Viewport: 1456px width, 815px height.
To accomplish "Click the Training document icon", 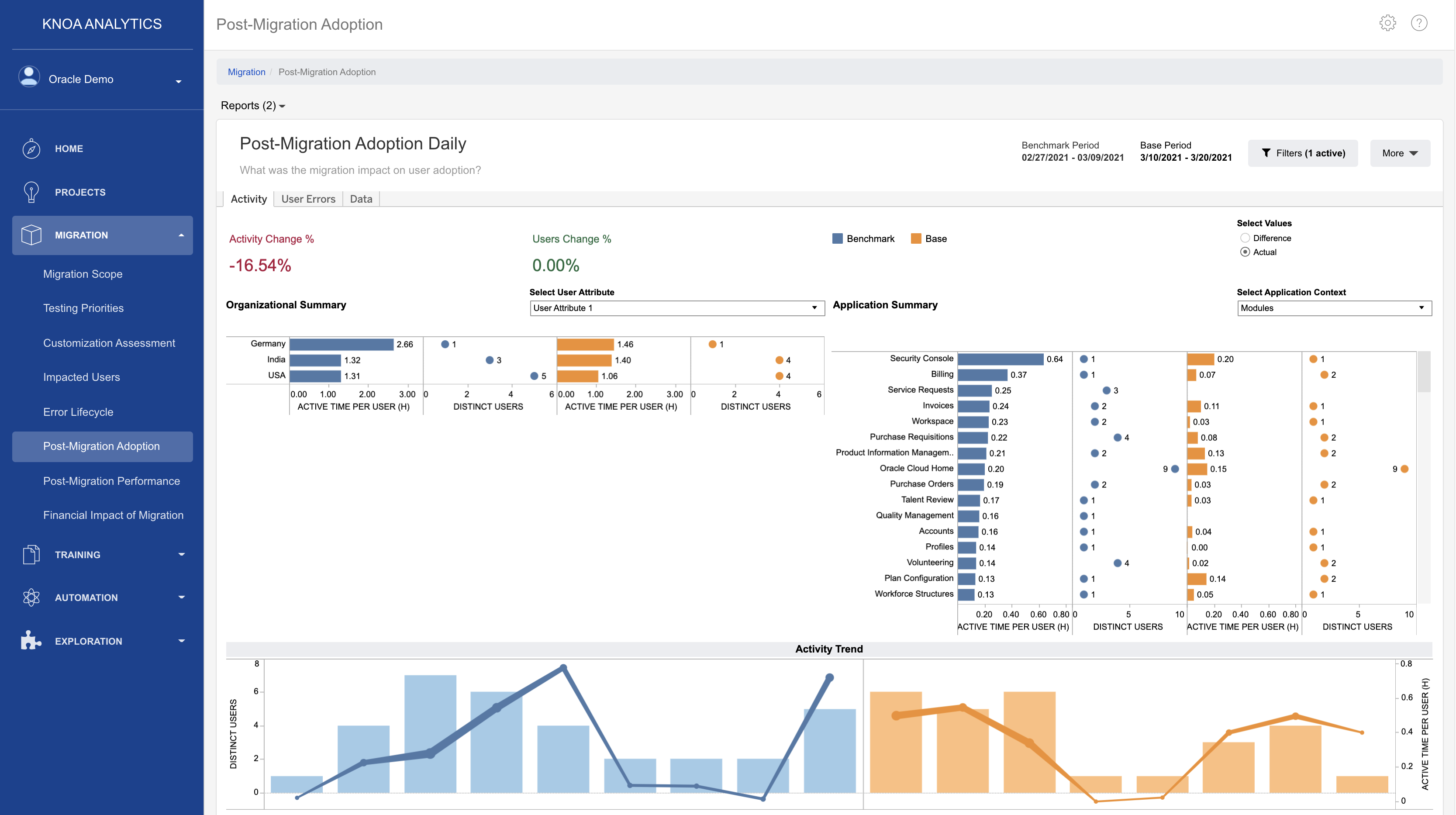I will (x=31, y=554).
